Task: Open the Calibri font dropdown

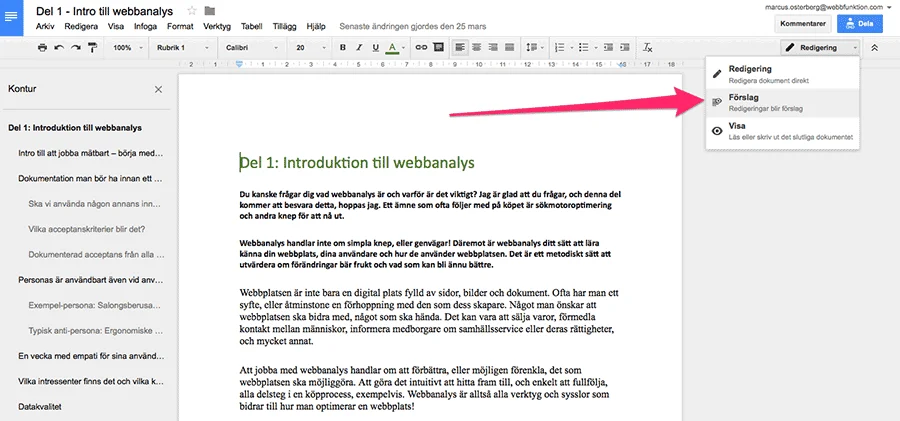Action: (x=251, y=47)
